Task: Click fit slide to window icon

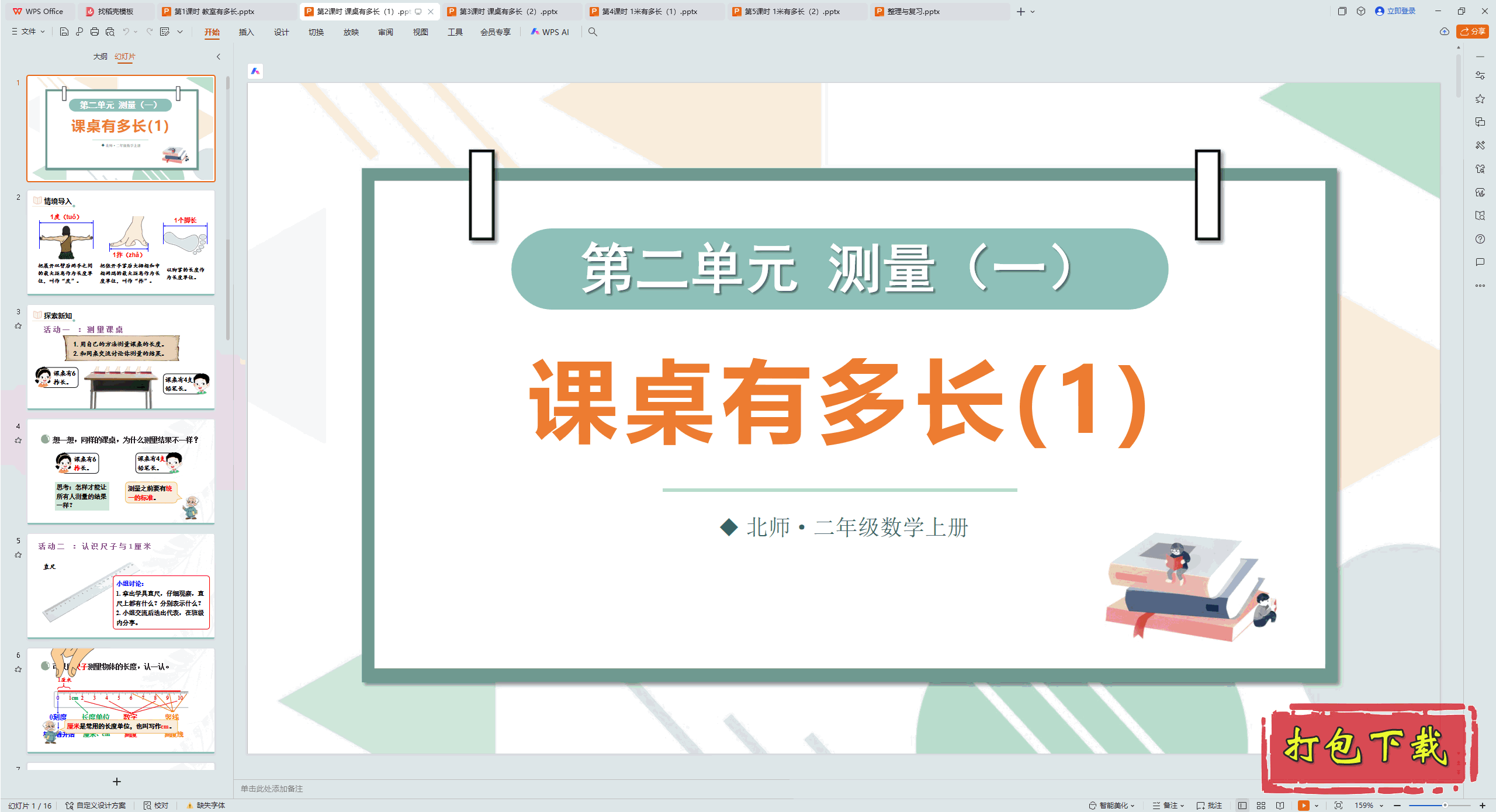Action: (x=1338, y=805)
